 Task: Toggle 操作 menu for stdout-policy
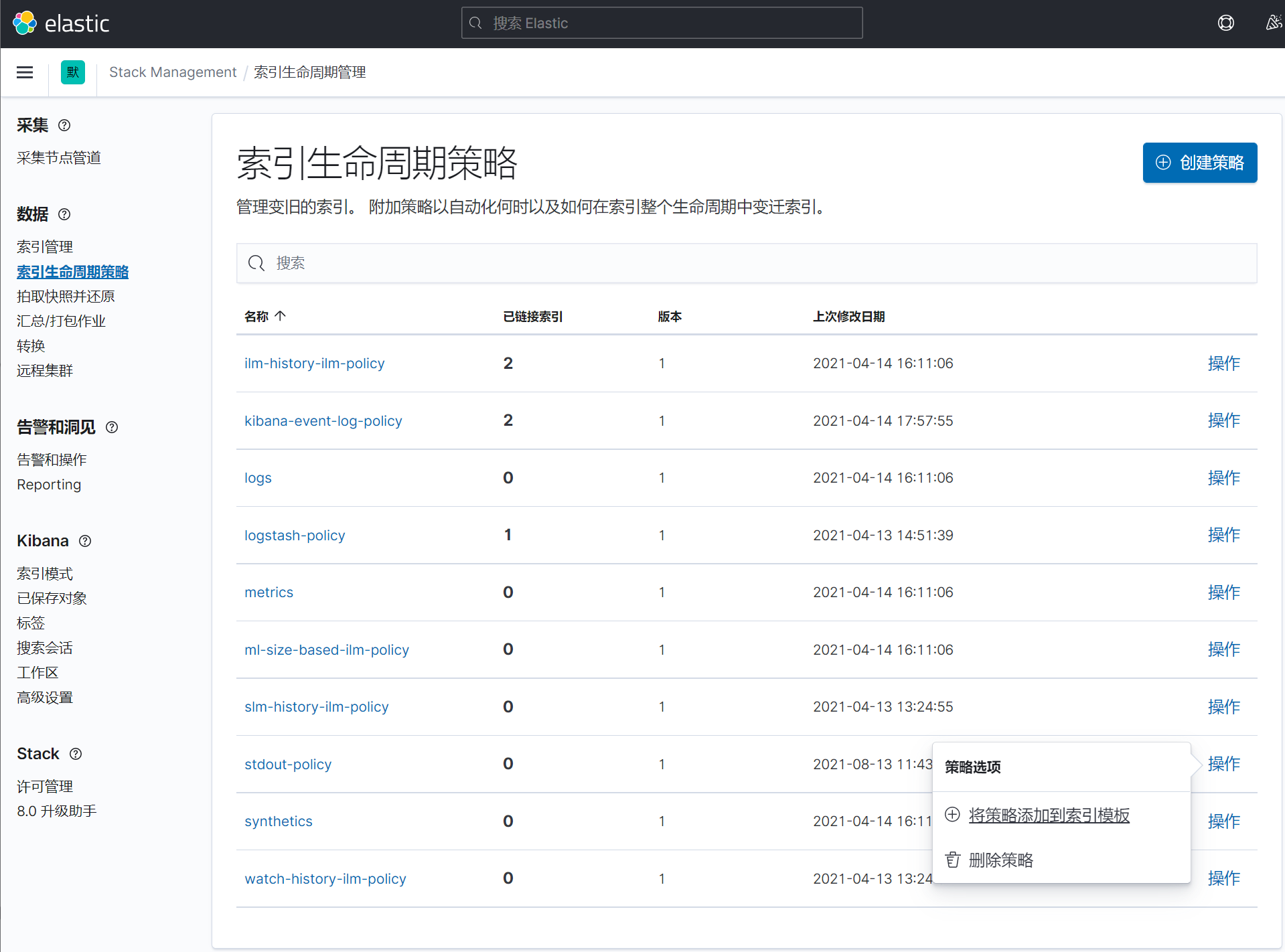click(1224, 764)
